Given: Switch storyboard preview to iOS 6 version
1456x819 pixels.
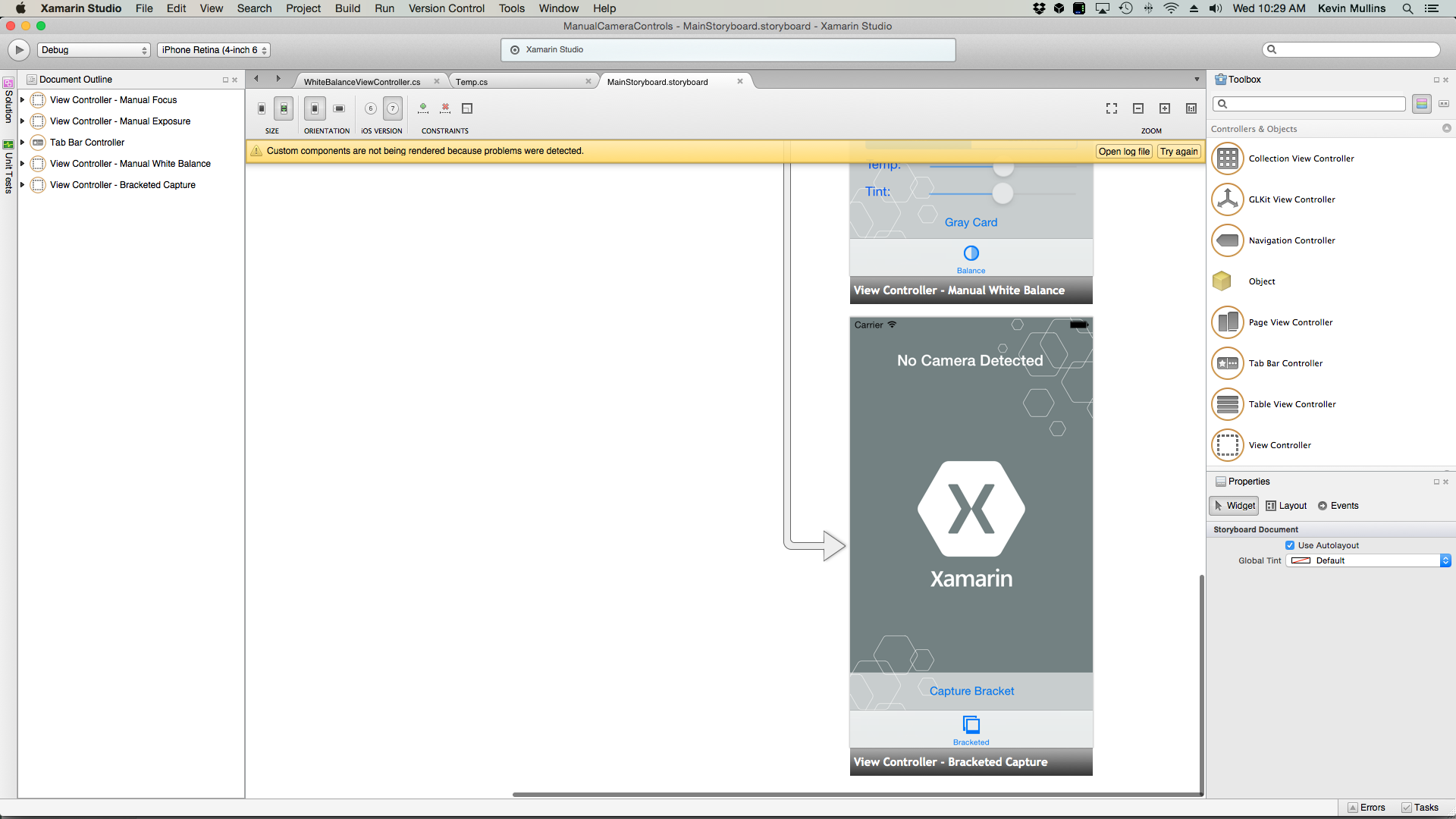Looking at the screenshot, I should tap(371, 108).
